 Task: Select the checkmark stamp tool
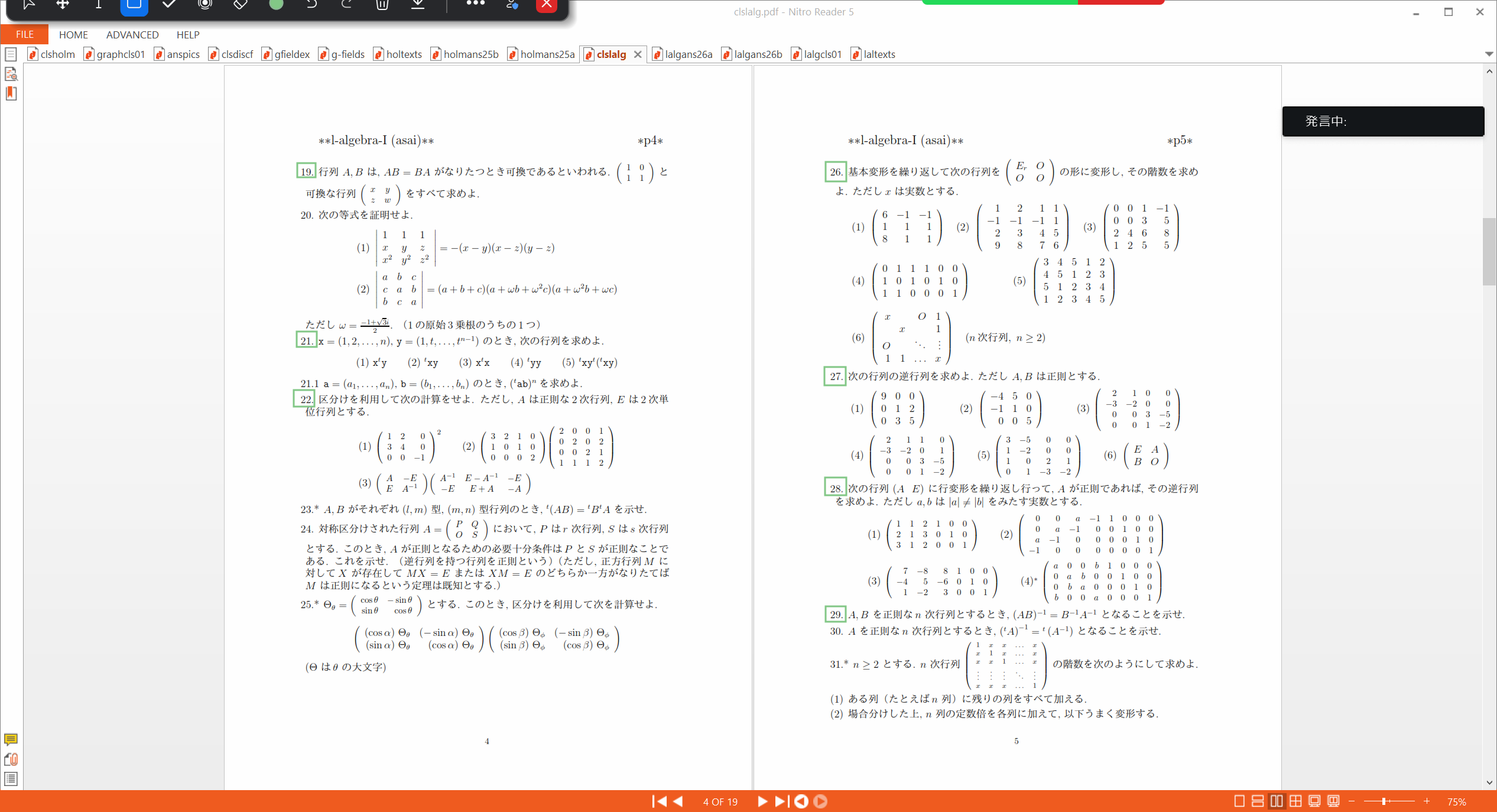(169, 5)
